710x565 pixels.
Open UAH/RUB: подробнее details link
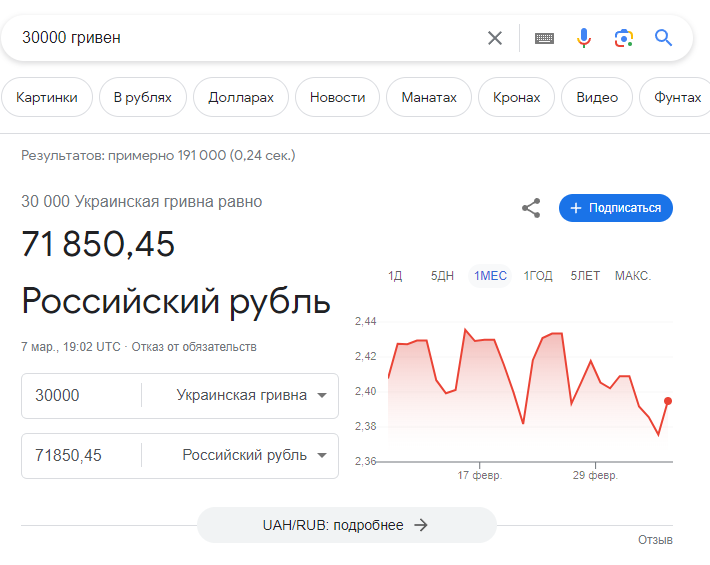click(346, 525)
